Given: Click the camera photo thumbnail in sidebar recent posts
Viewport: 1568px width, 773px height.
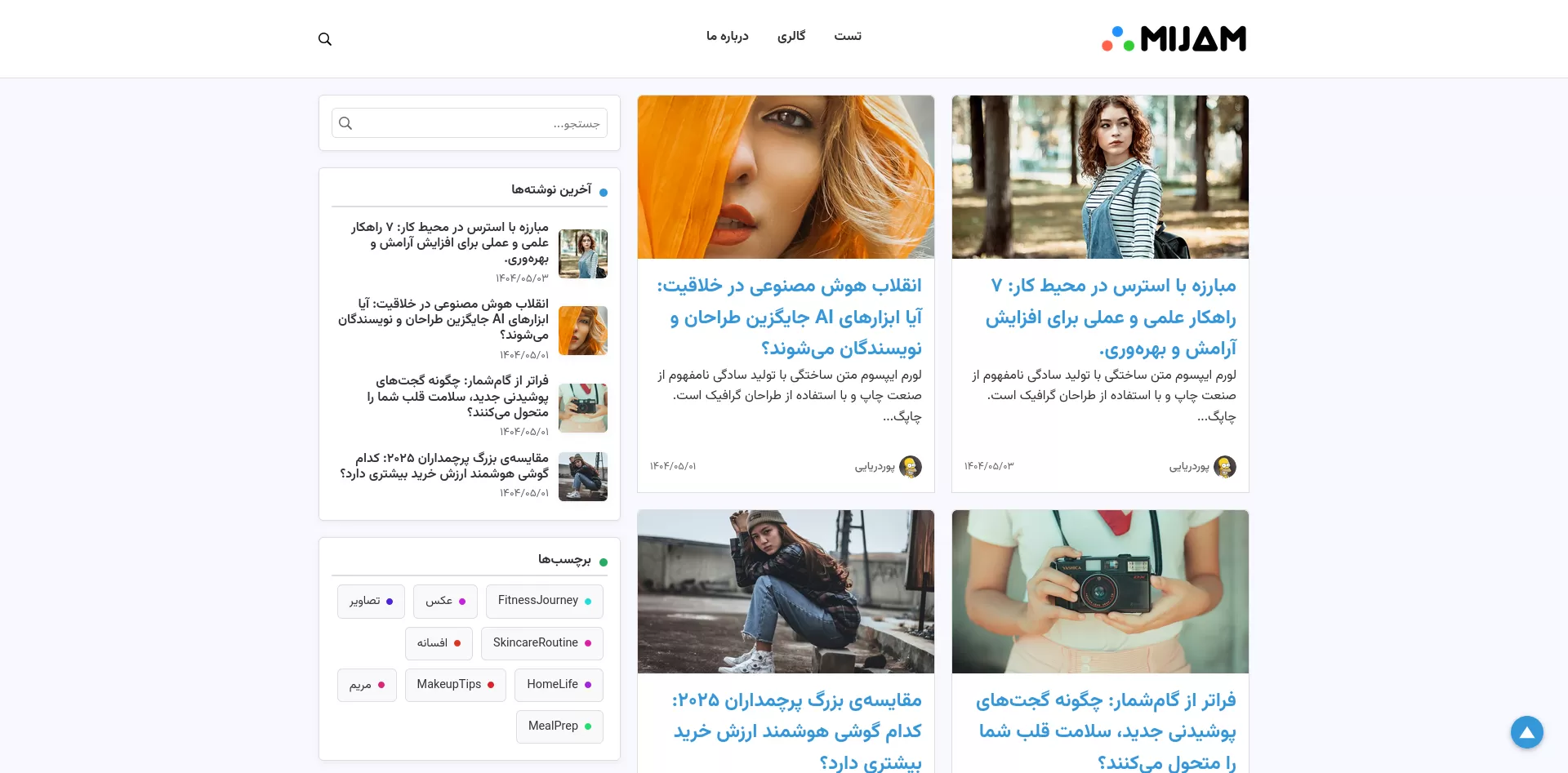Looking at the screenshot, I should (583, 408).
